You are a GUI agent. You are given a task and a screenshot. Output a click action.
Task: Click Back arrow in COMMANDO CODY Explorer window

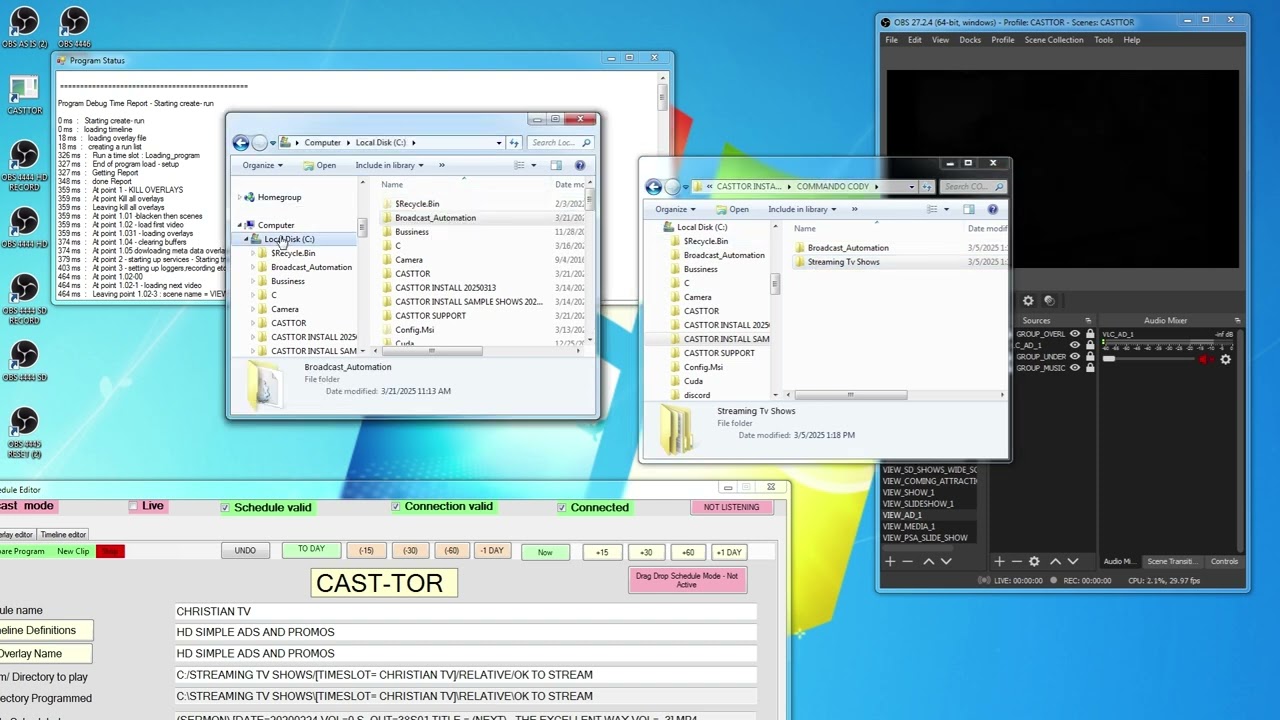click(653, 186)
